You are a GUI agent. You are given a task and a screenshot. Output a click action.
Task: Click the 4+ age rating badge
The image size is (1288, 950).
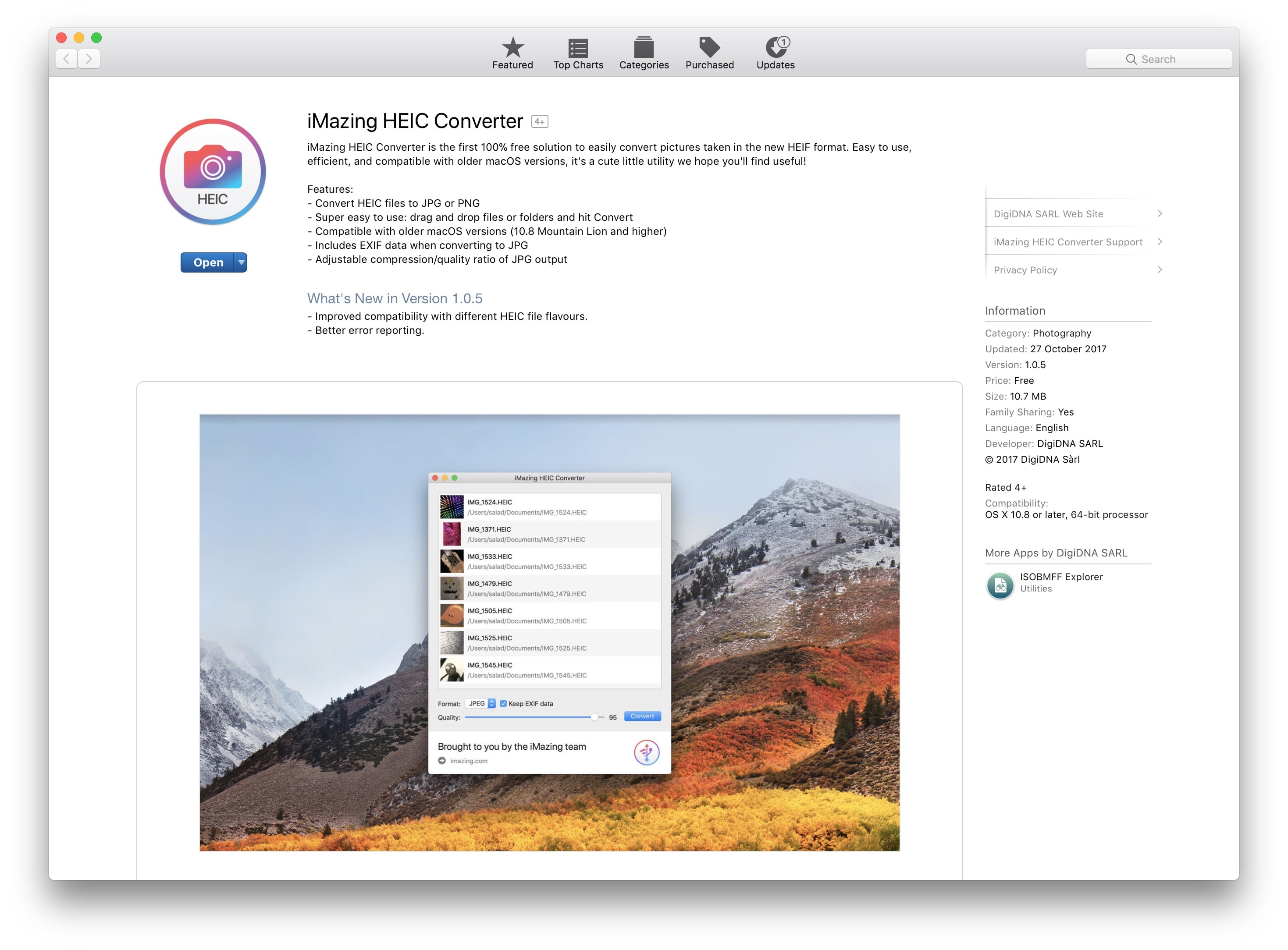point(539,122)
